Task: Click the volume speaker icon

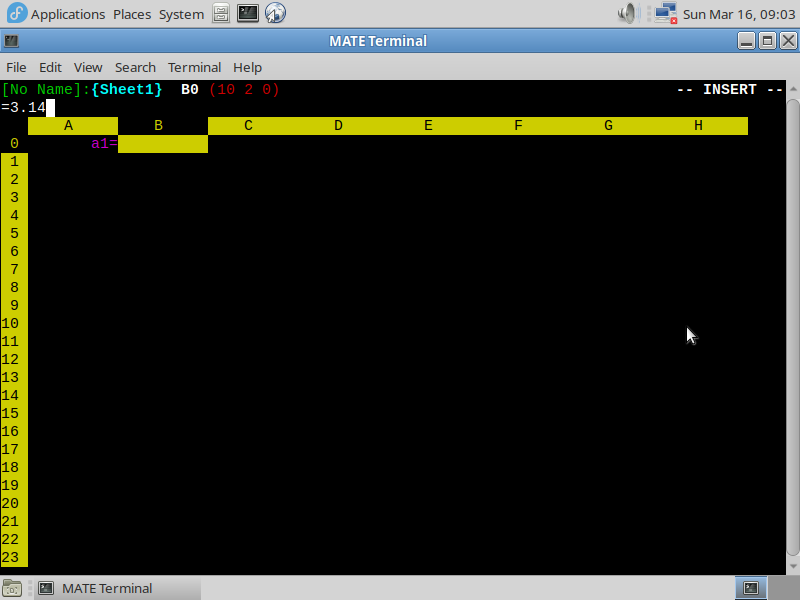Action: 628,14
